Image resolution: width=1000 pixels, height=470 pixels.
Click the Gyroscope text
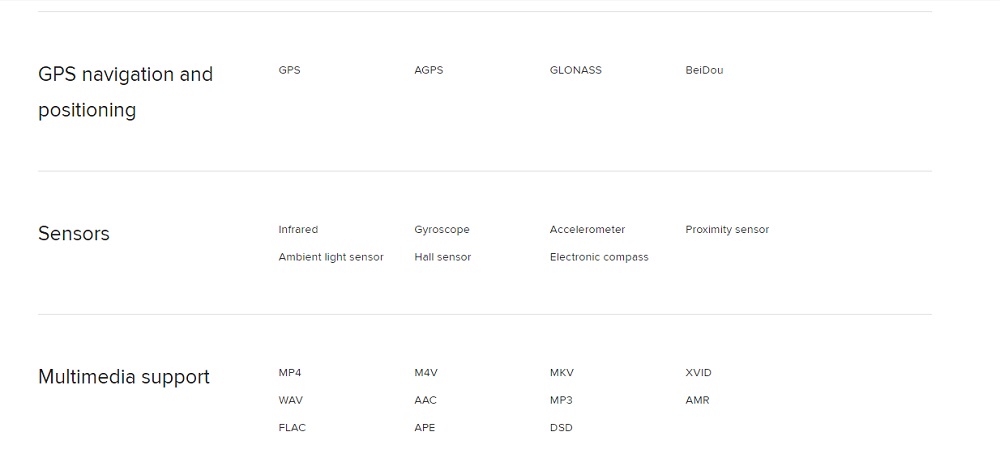[441, 230]
